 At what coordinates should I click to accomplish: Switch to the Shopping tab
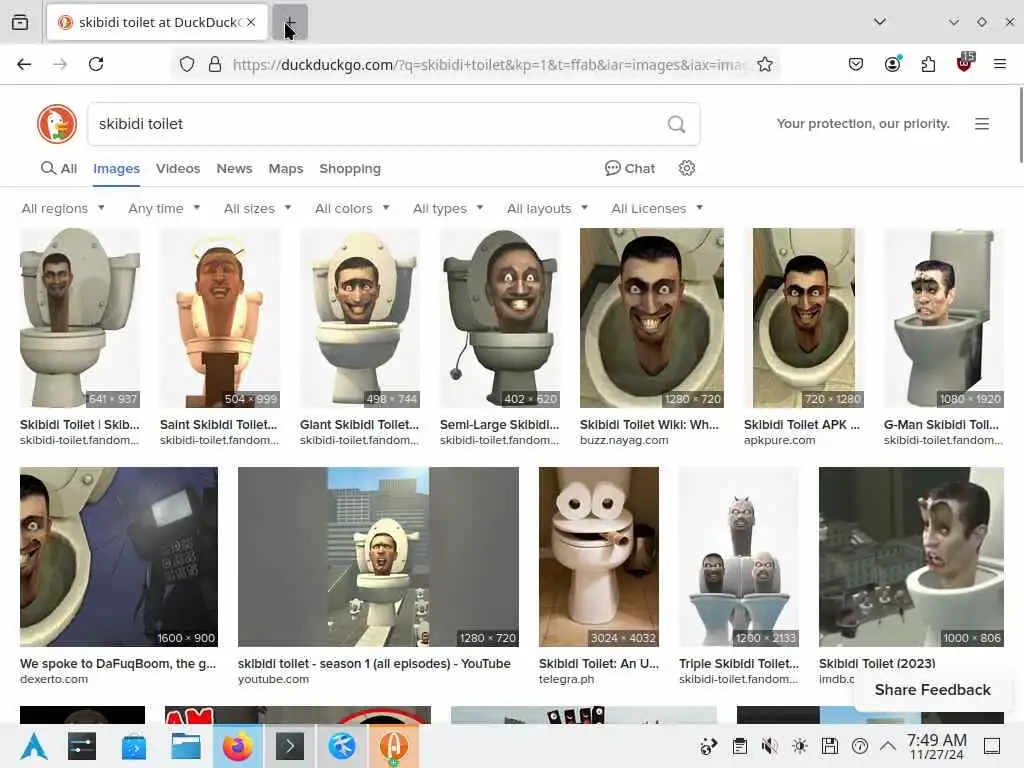tap(349, 168)
